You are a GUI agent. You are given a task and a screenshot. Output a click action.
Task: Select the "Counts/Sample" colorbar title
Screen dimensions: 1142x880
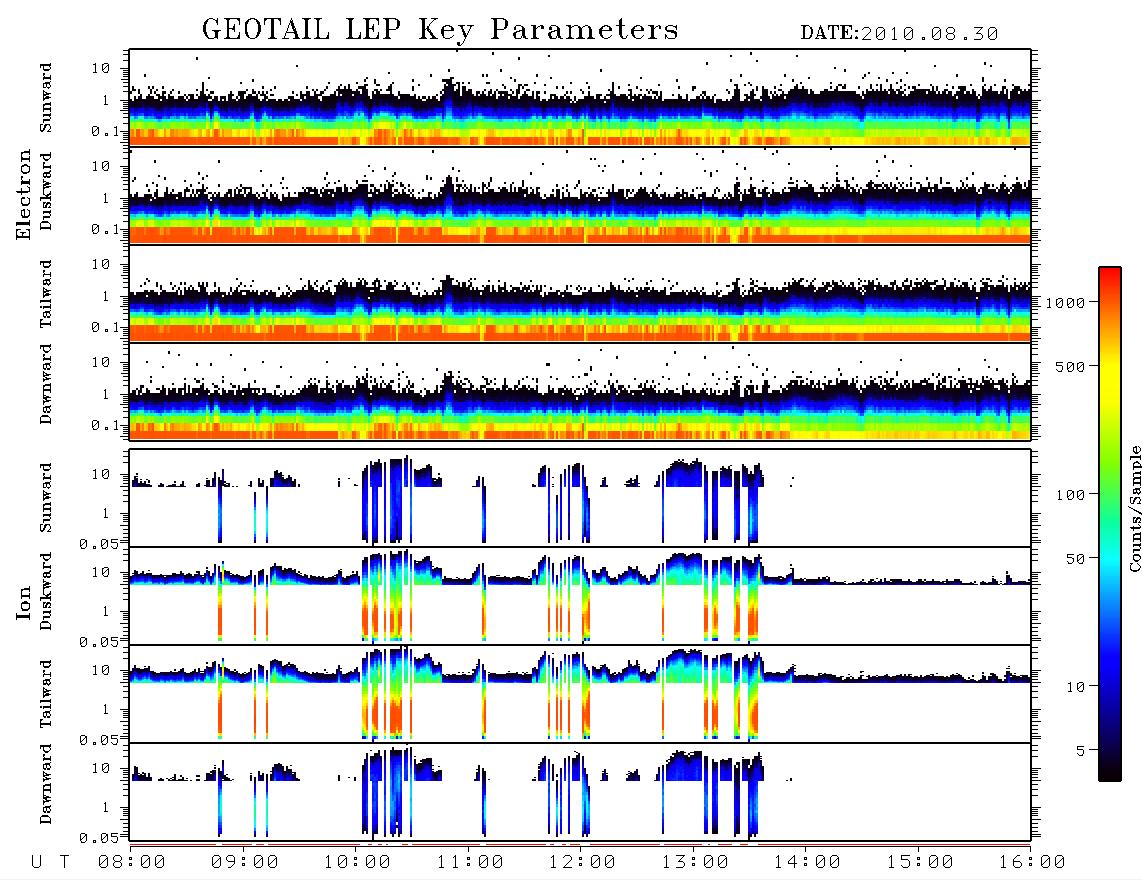pos(1134,508)
